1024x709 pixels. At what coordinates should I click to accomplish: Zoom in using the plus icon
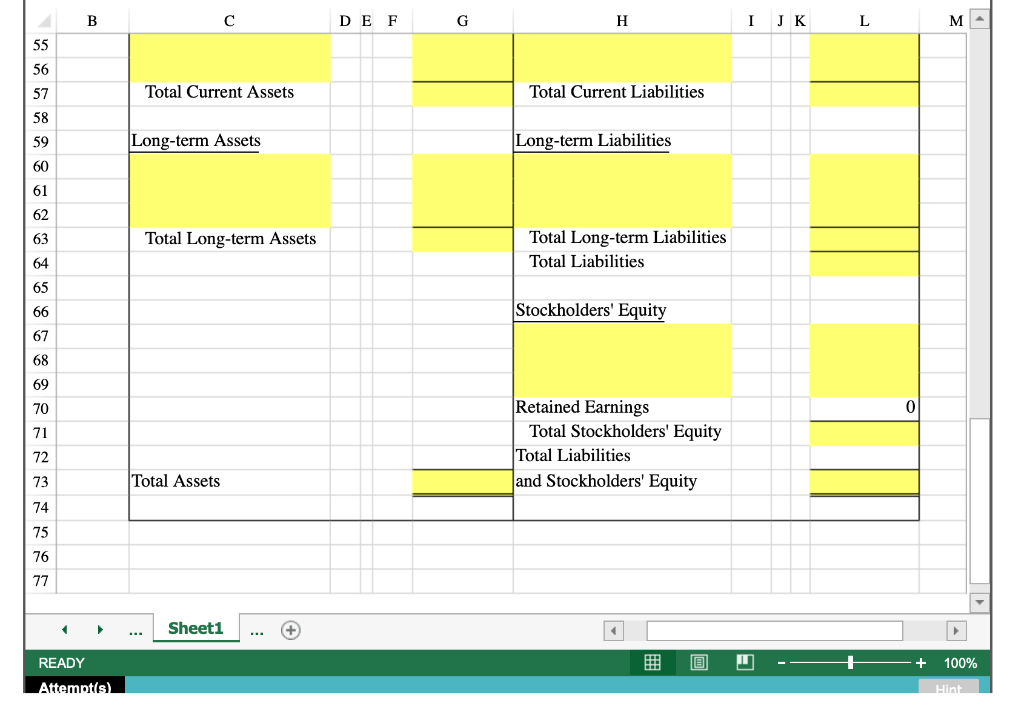pos(922,662)
